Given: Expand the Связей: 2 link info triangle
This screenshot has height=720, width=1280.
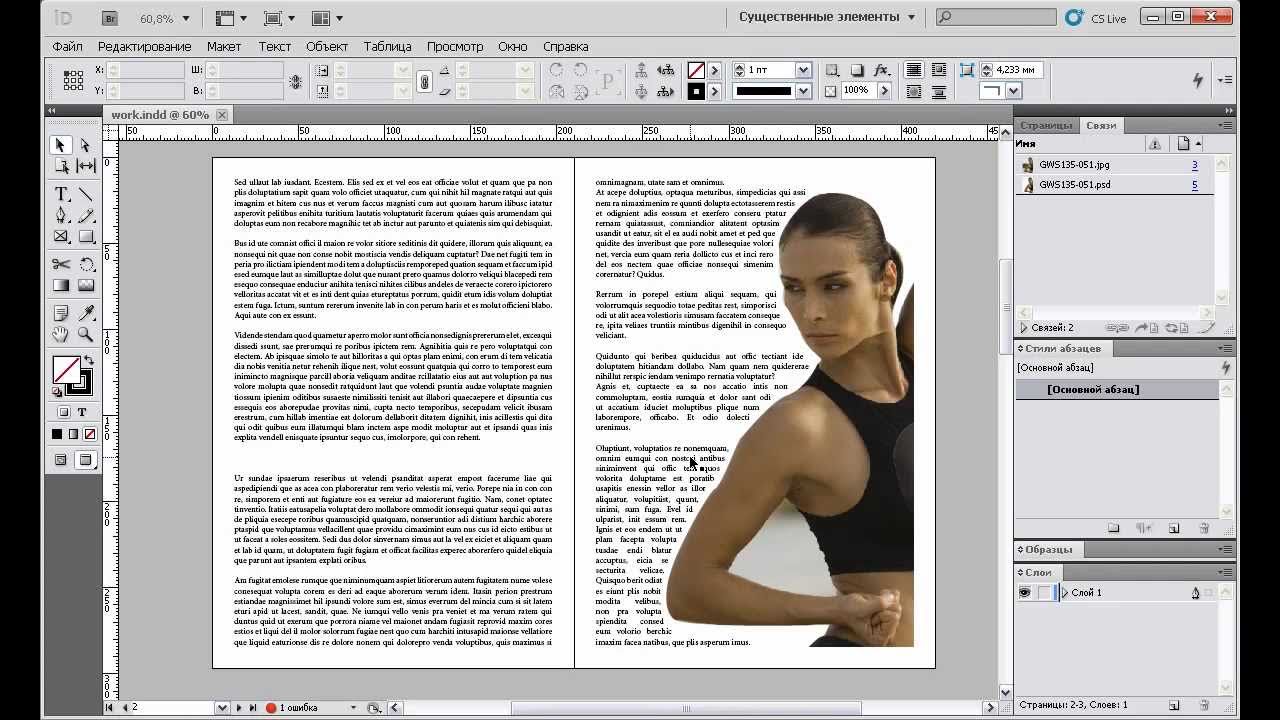Looking at the screenshot, I should 1024,328.
